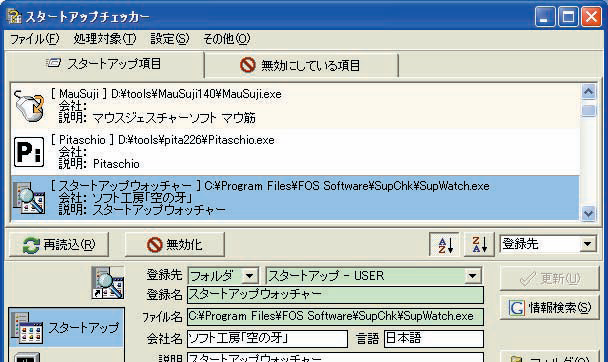Open the フォルダ registration type dropdown
Viewport: 608px width, 362px height.
coord(223,276)
